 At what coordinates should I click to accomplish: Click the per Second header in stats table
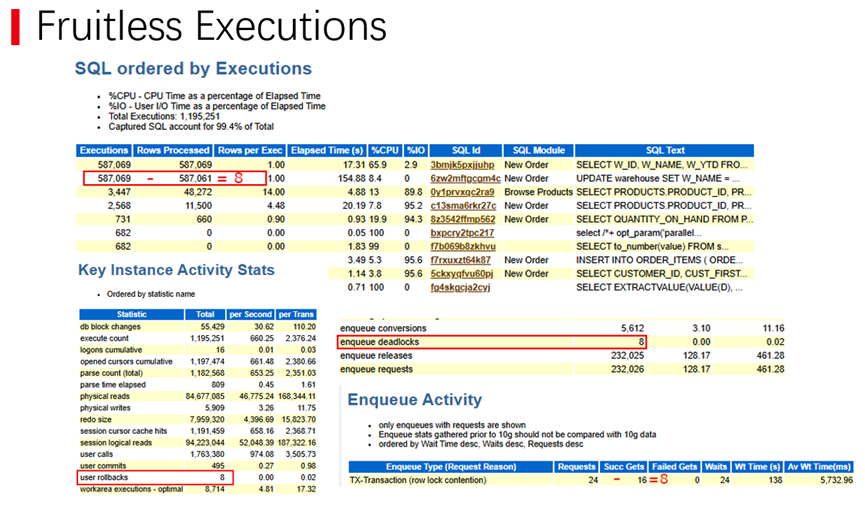(250, 314)
